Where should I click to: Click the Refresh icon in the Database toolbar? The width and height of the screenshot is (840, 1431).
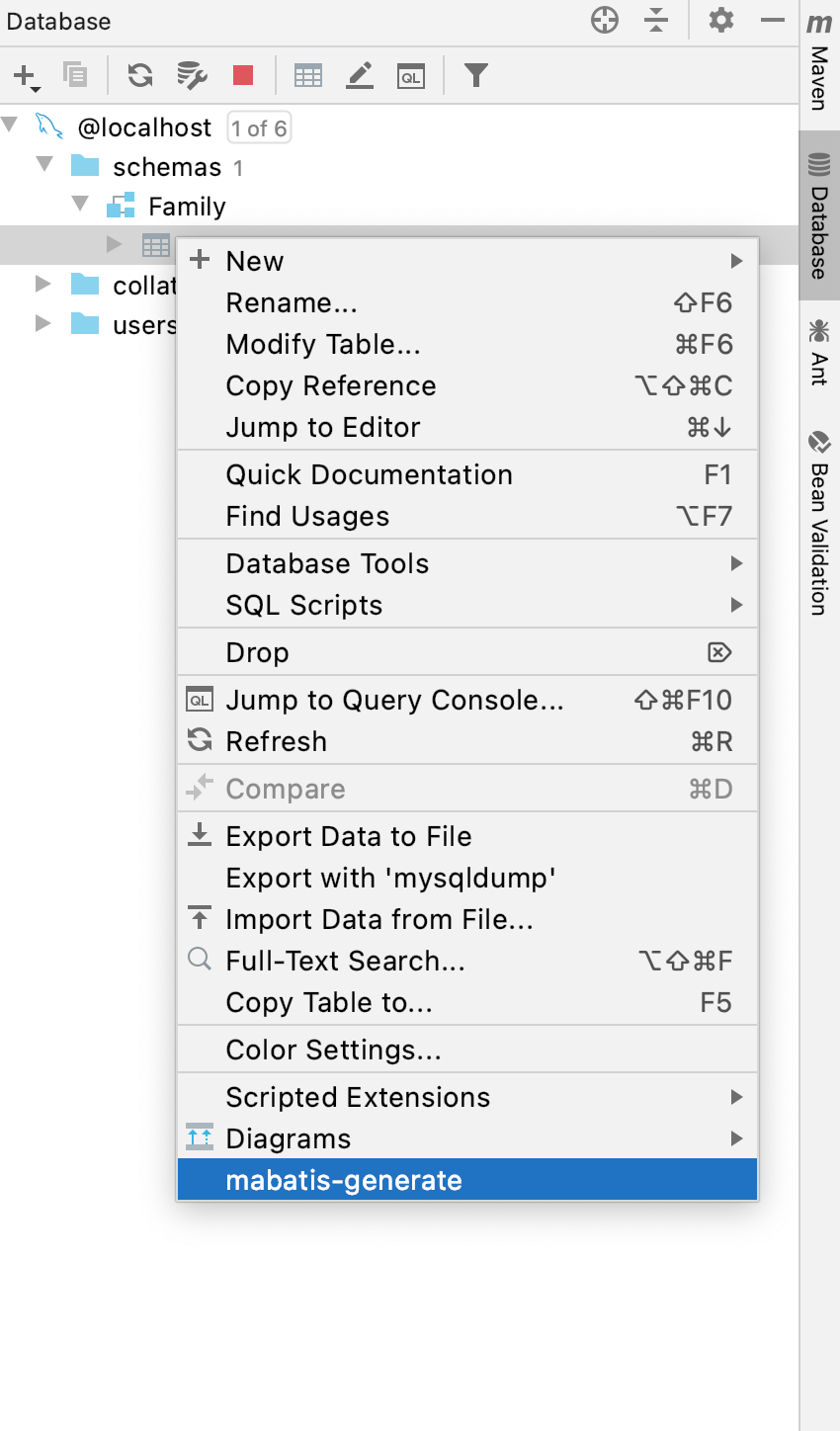[x=140, y=75]
